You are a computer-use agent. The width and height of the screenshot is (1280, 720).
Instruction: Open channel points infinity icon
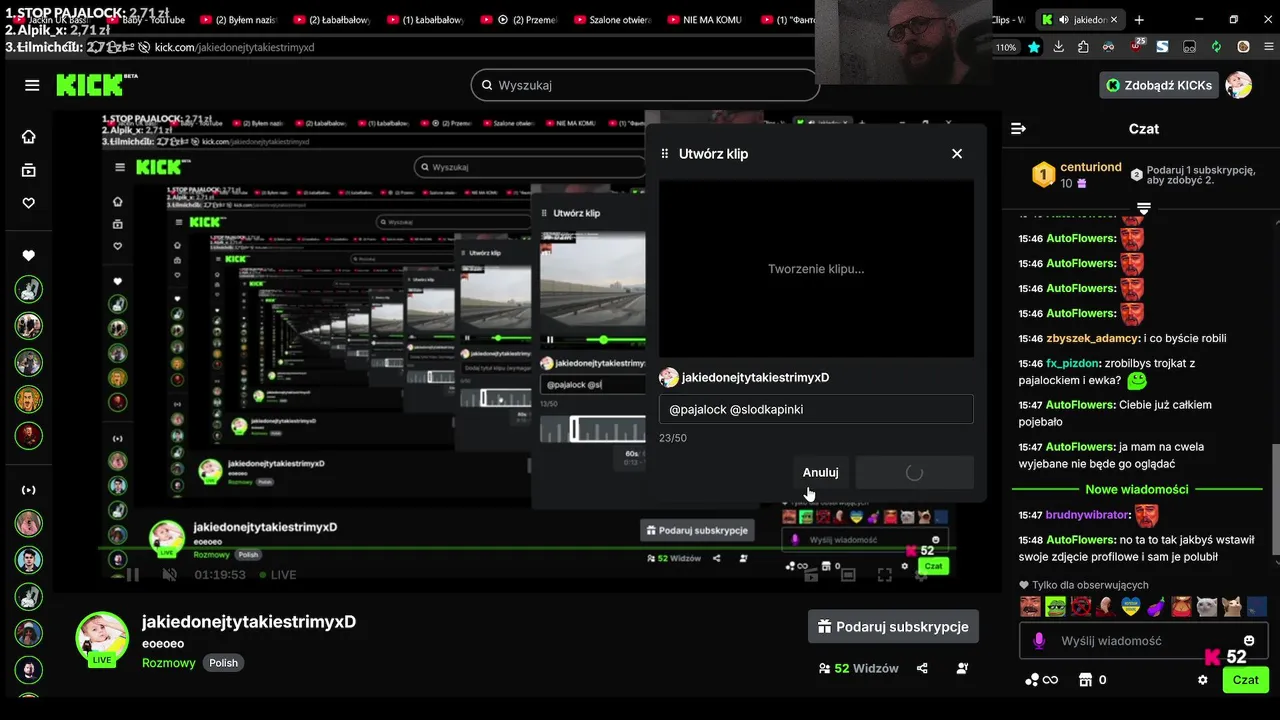pyautogui.click(x=1041, y=680)
